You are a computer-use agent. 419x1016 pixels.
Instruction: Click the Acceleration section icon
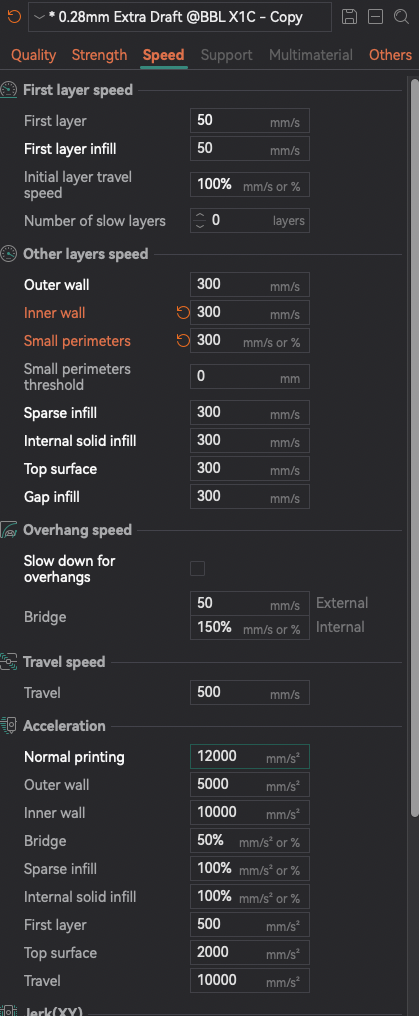pos(8,726)
